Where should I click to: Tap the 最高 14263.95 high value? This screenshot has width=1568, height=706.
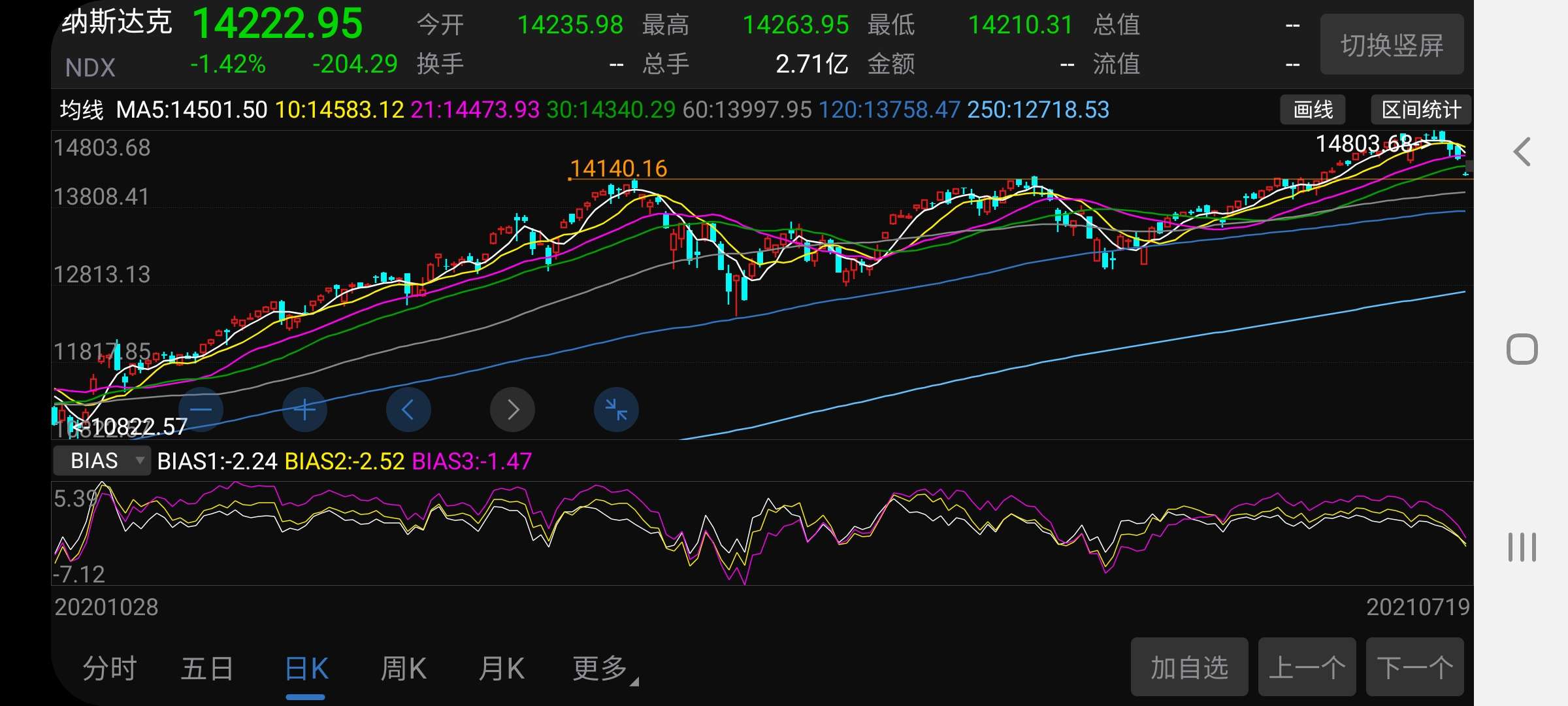796,25
